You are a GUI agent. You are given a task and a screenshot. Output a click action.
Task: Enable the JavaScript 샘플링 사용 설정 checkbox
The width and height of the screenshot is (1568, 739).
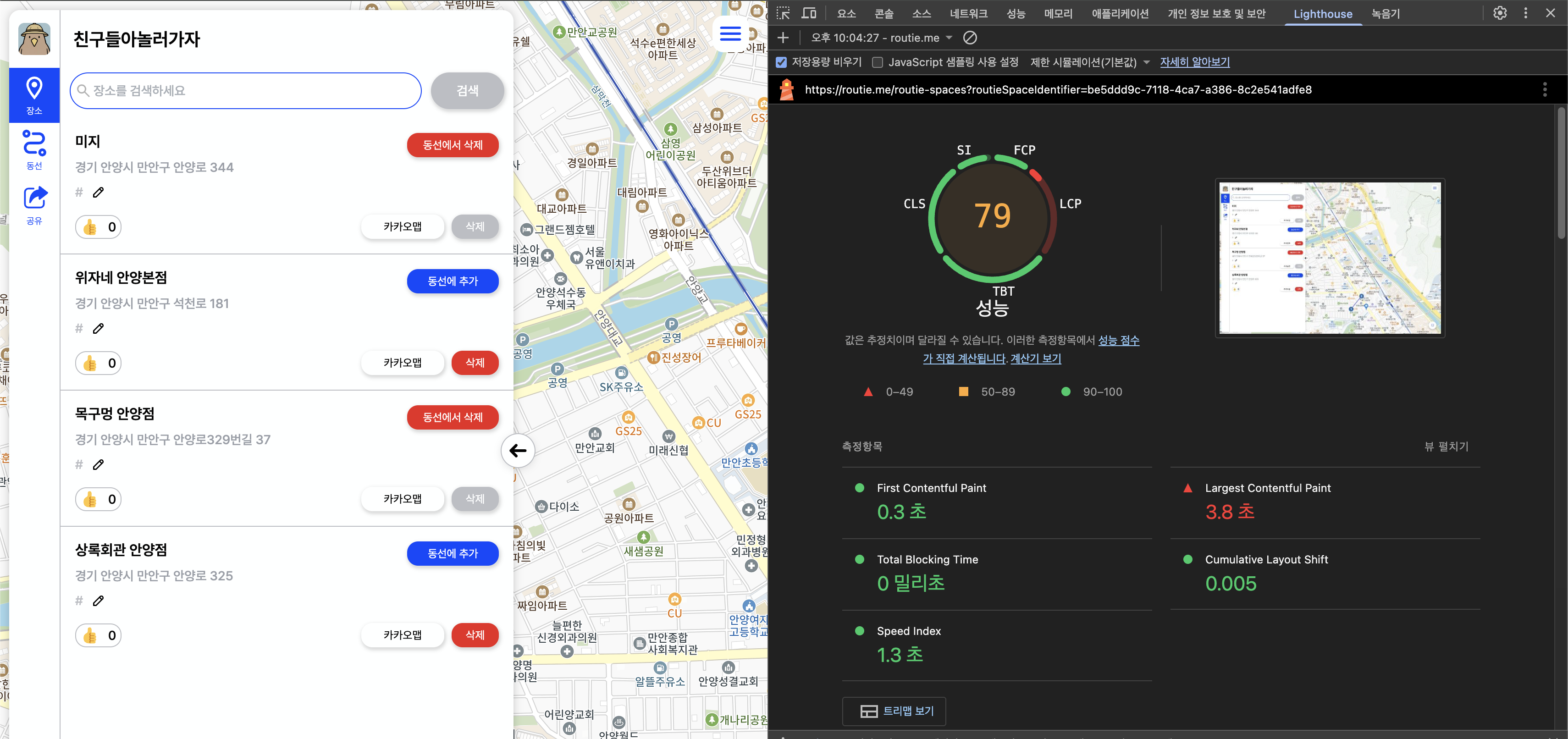pos(877,62)
